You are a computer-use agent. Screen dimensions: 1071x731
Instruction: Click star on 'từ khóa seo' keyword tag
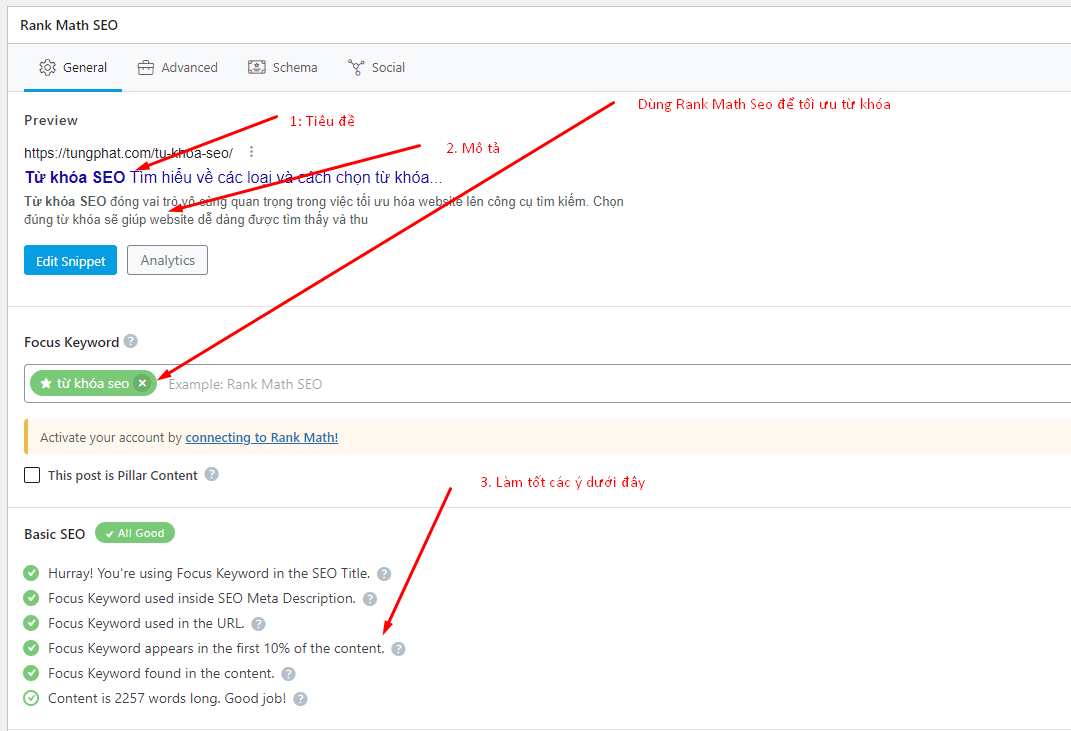(x=46, y=383)
